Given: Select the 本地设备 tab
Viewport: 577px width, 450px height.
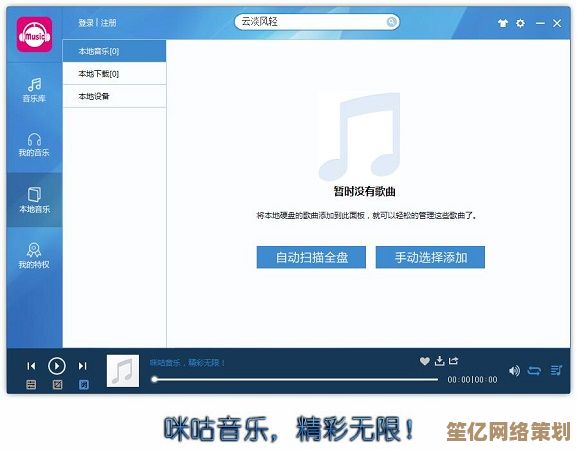Looking at the screenshot, I should click(x=114, y=96).
